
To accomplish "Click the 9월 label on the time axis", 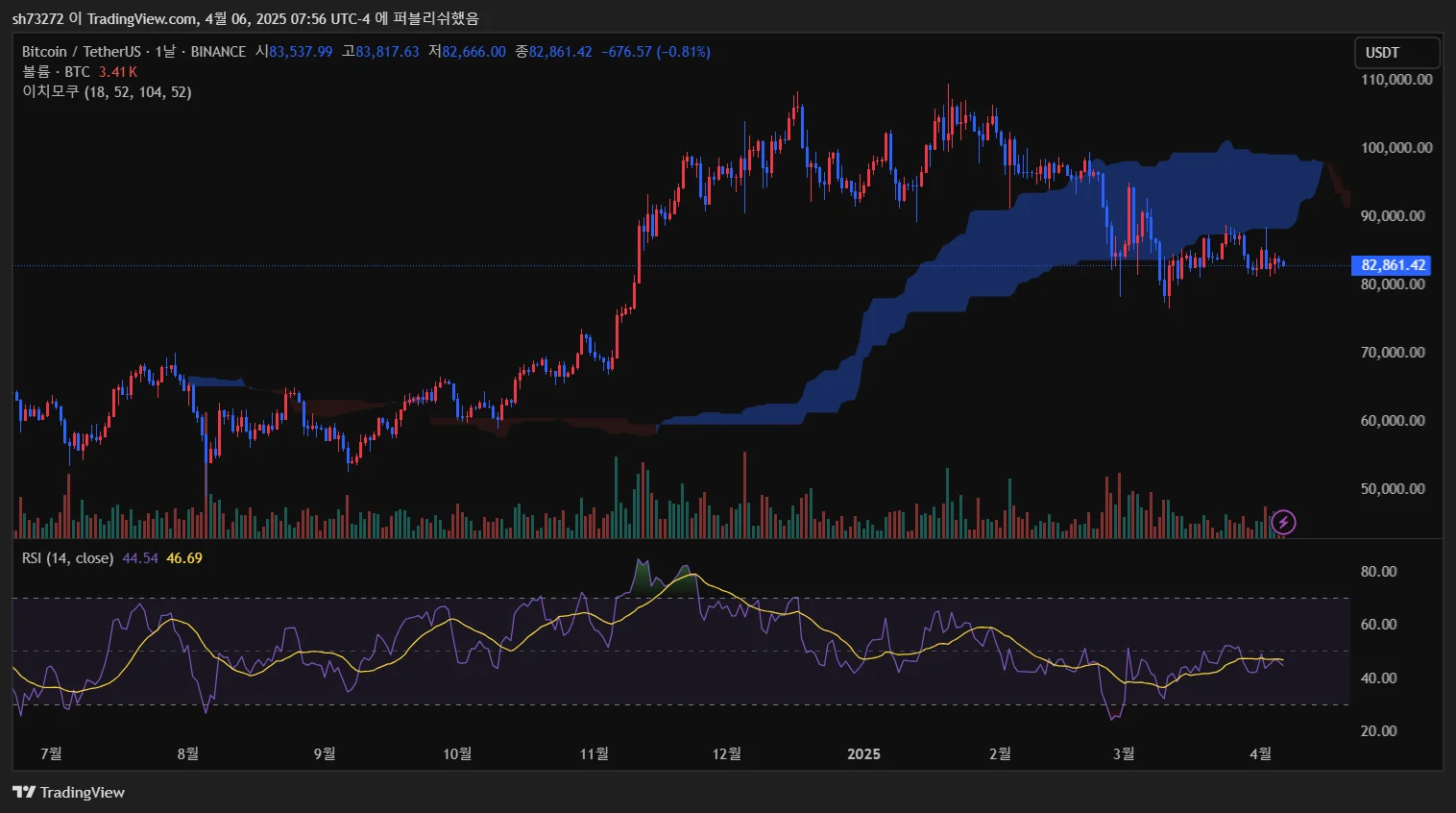I will click(325, 753).
